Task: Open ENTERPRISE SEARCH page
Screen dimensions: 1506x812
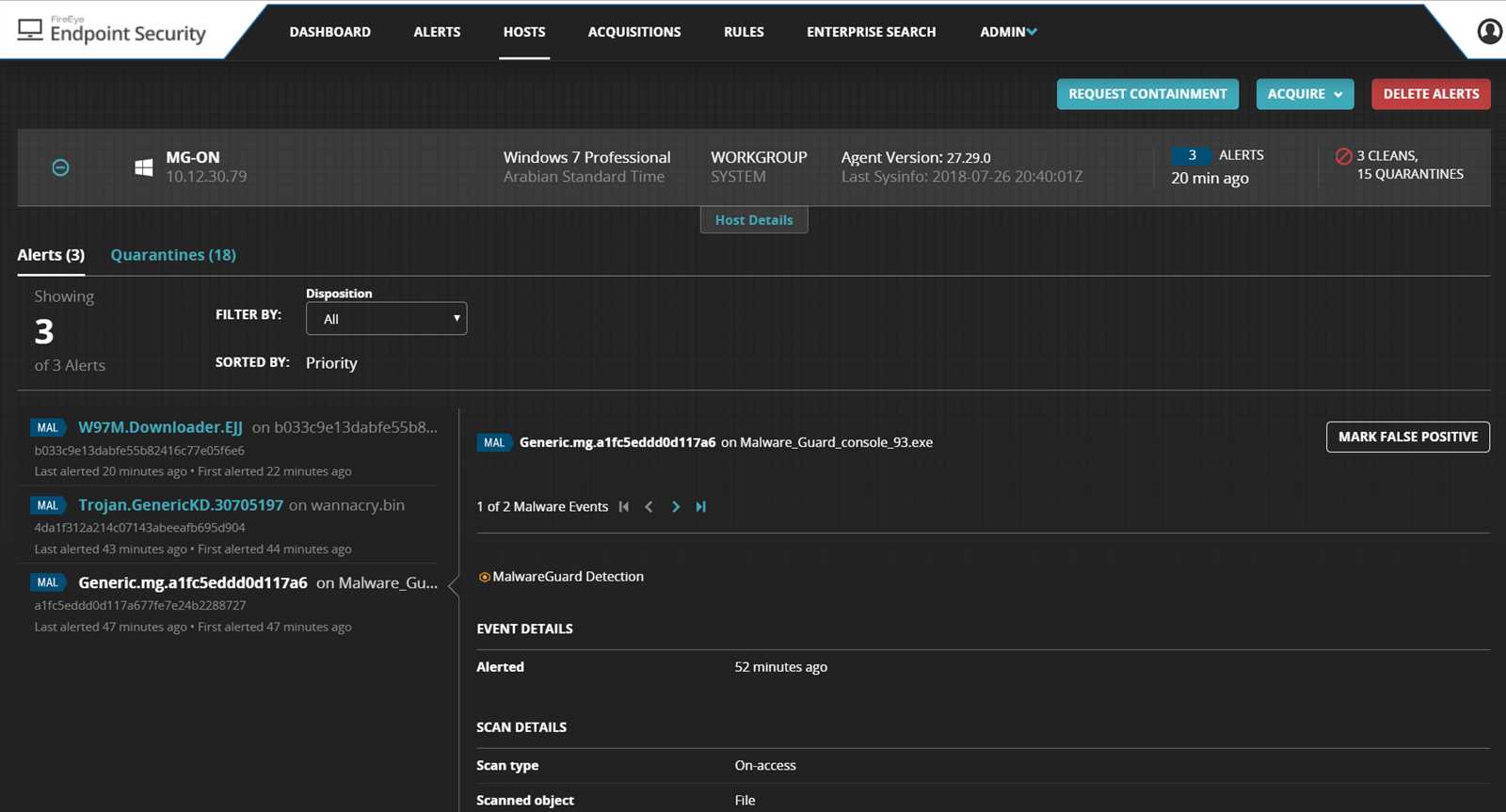Action: click(x=872, y=32)
